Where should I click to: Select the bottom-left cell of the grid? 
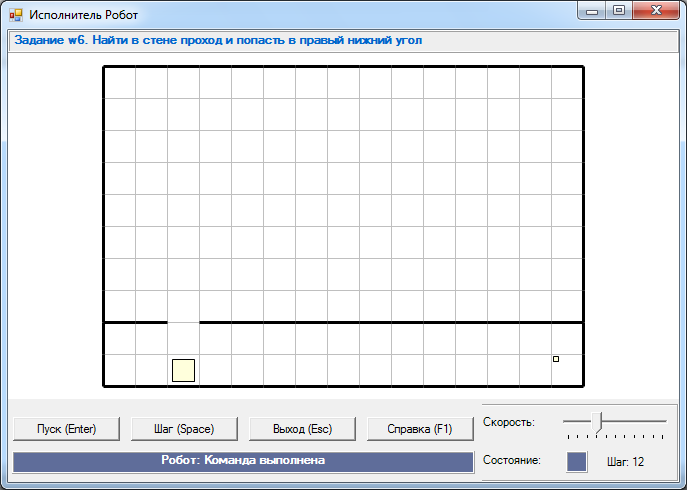(120, 370)
